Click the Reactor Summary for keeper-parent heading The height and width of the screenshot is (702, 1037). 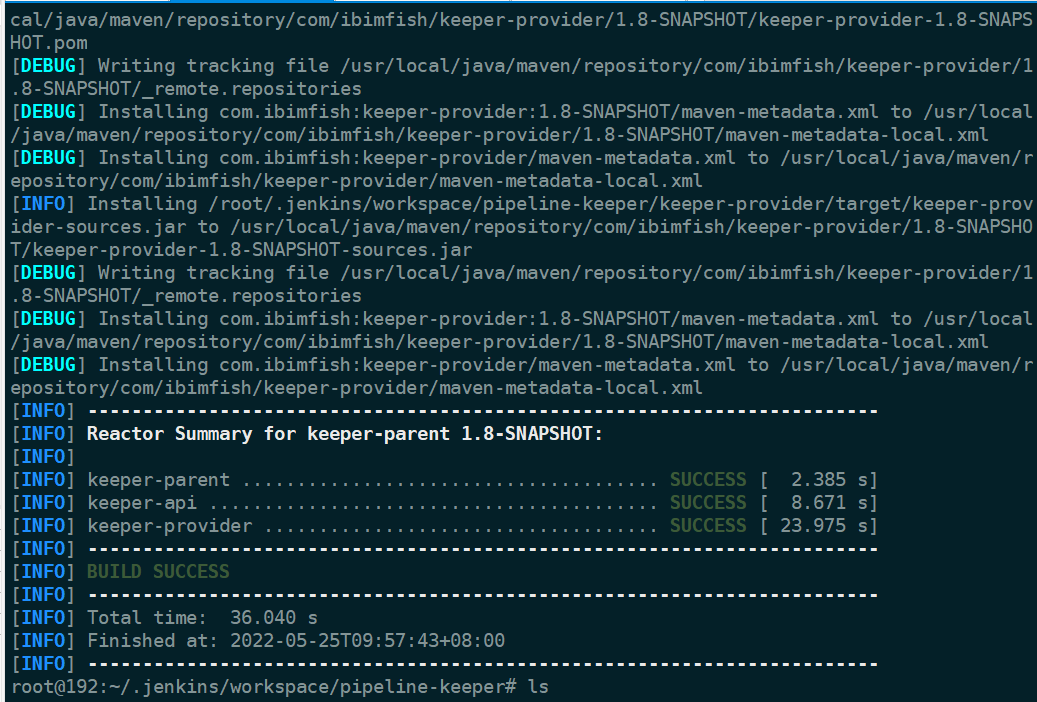point(345,434)
